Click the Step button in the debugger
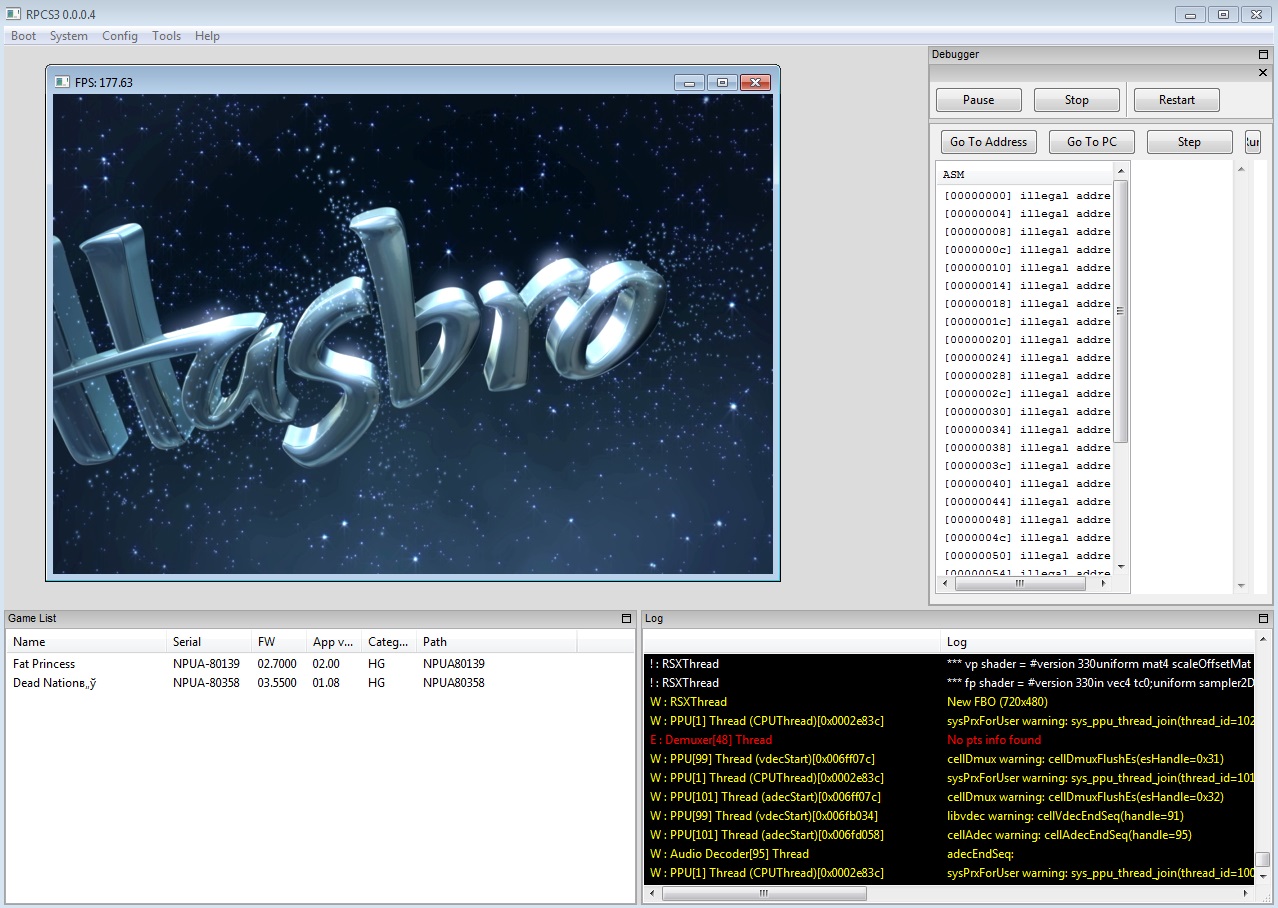The height and width of the screenshot is (908, 1278). pyautogui.click(x=1189, y=142)
